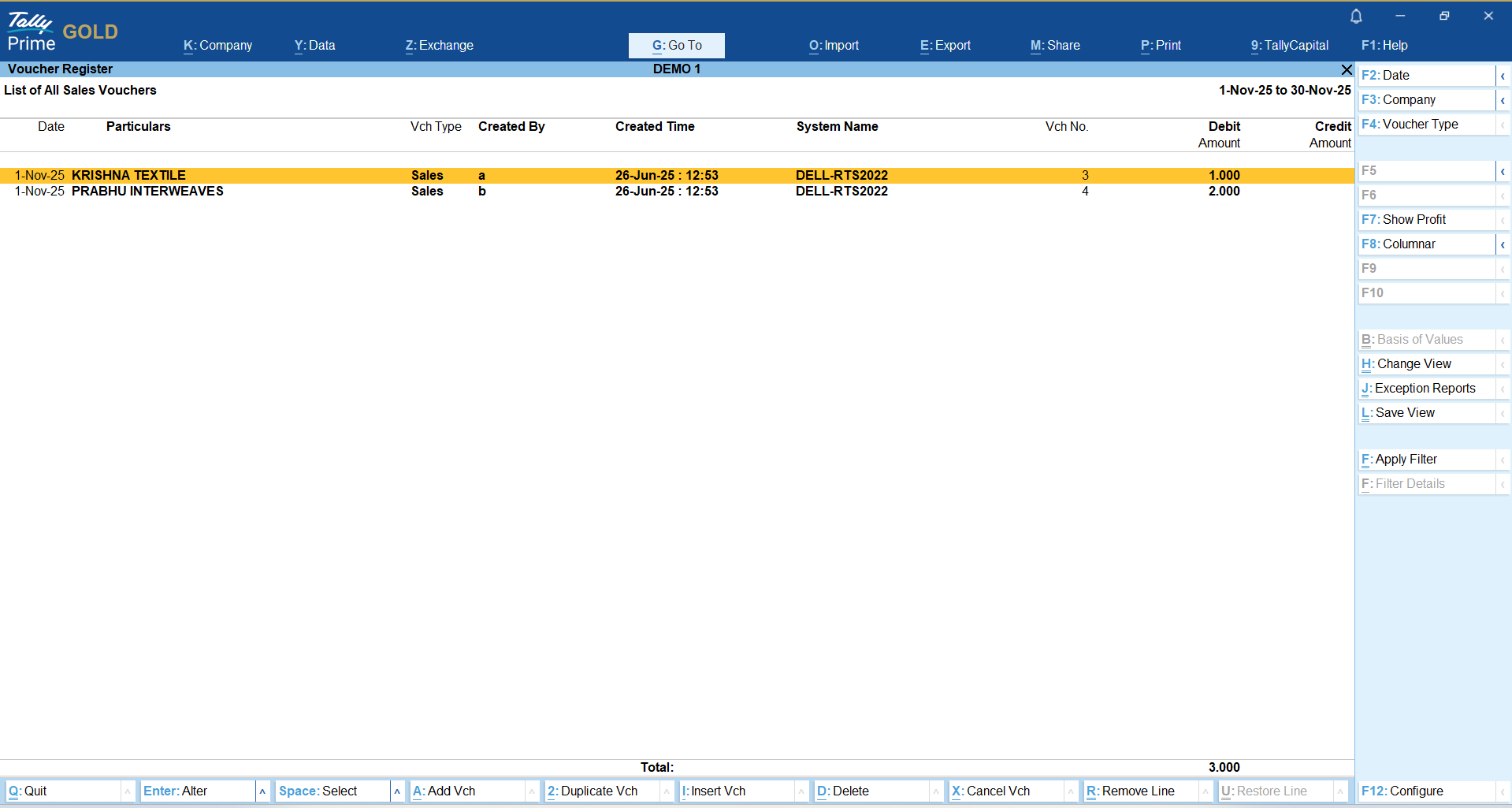Screen dimensions: 1512x808
Task: Expand the F8 Columnar chevron arrow
Action: tap(1503, 244)
